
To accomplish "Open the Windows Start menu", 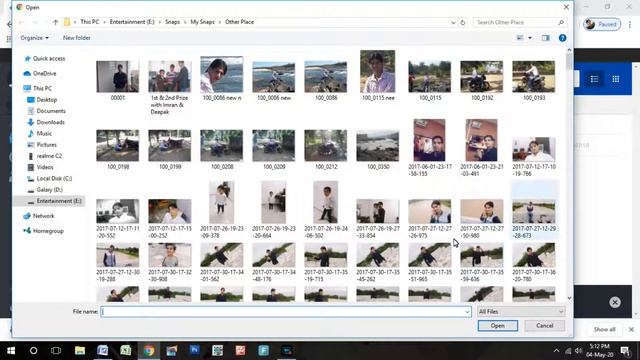I will (11, 351).
